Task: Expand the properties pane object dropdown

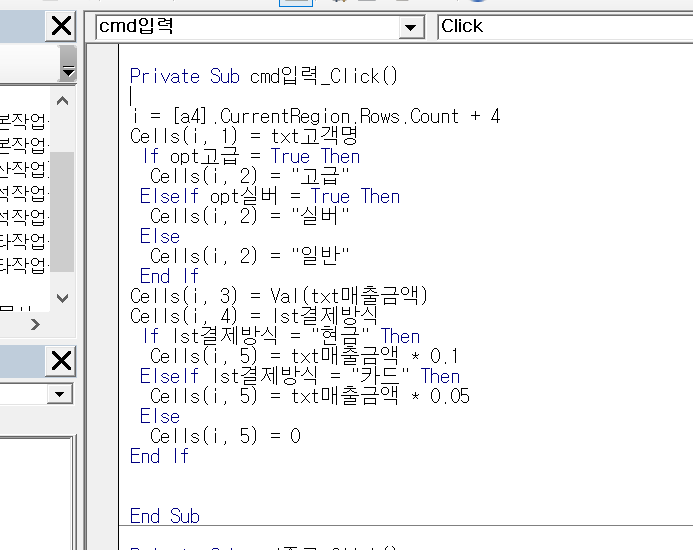Action: point(61,394)
